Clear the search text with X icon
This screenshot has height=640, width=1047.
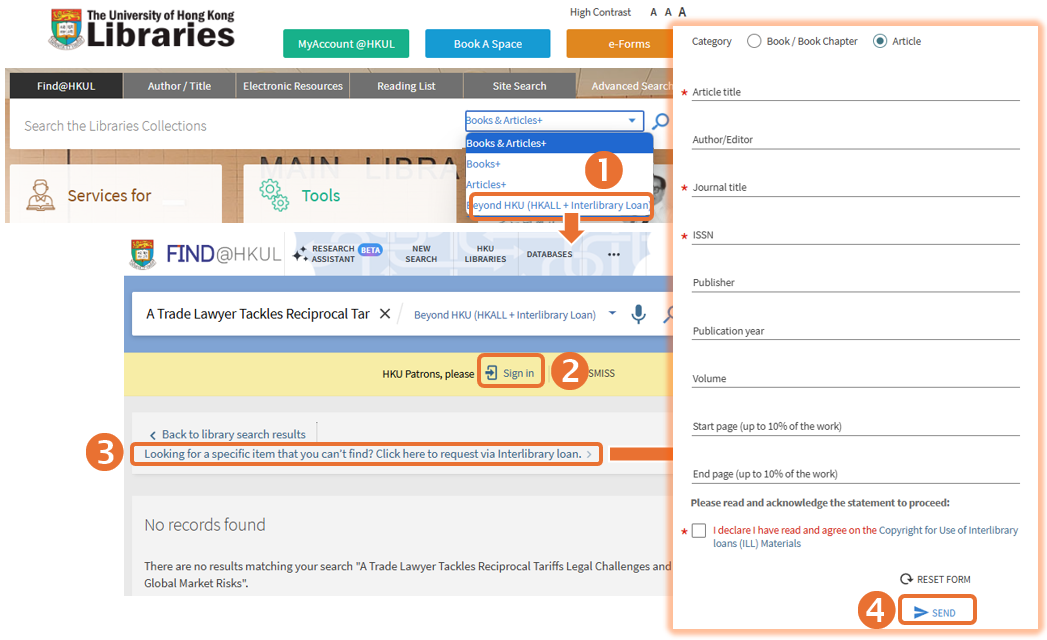[x=385, y=314]
